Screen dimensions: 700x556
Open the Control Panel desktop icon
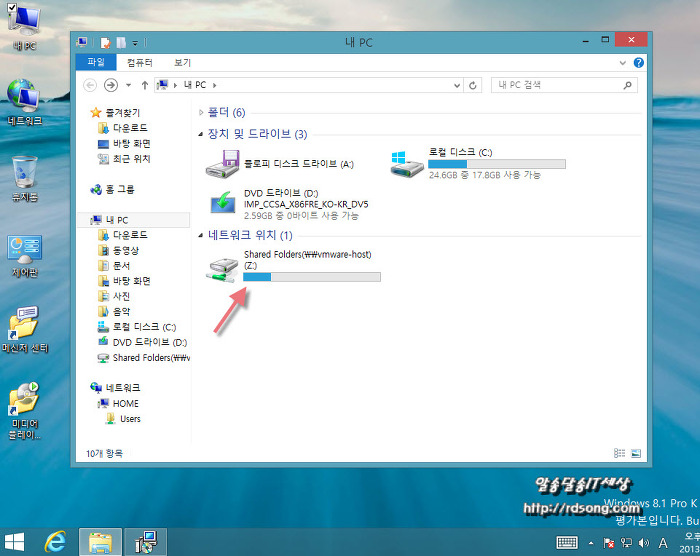(x=23, y=252)
